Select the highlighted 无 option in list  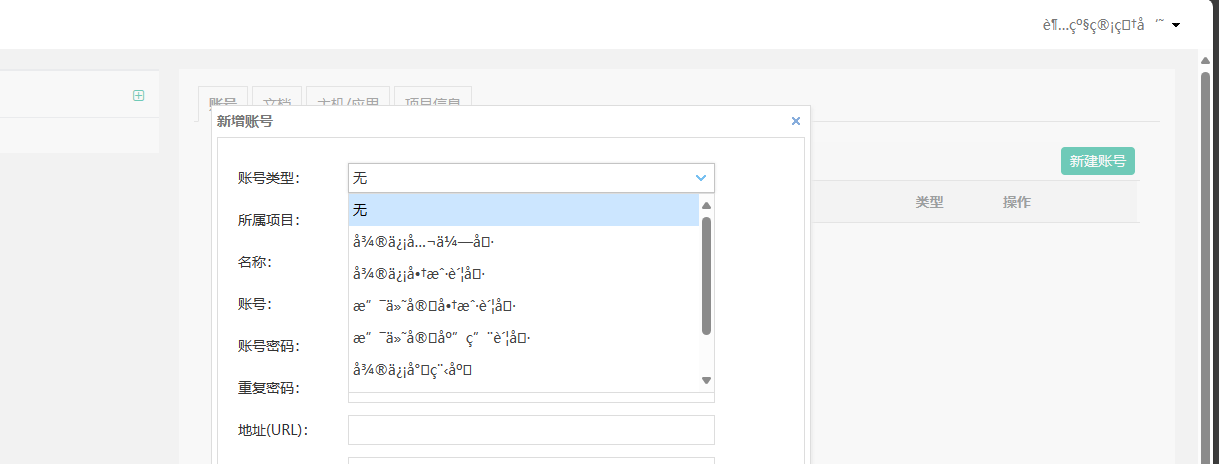523,210
